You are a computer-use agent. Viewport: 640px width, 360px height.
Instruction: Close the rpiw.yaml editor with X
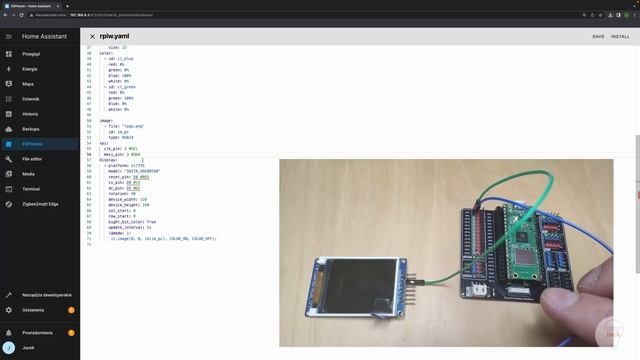92,36
